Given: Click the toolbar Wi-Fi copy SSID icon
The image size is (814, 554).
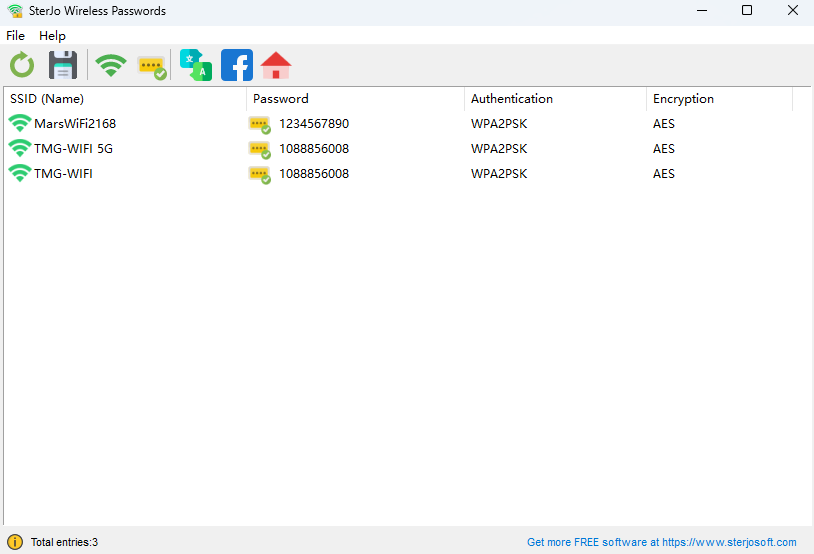Looking at the screenshot, I should pyautogui.click(x=111, y=65).
